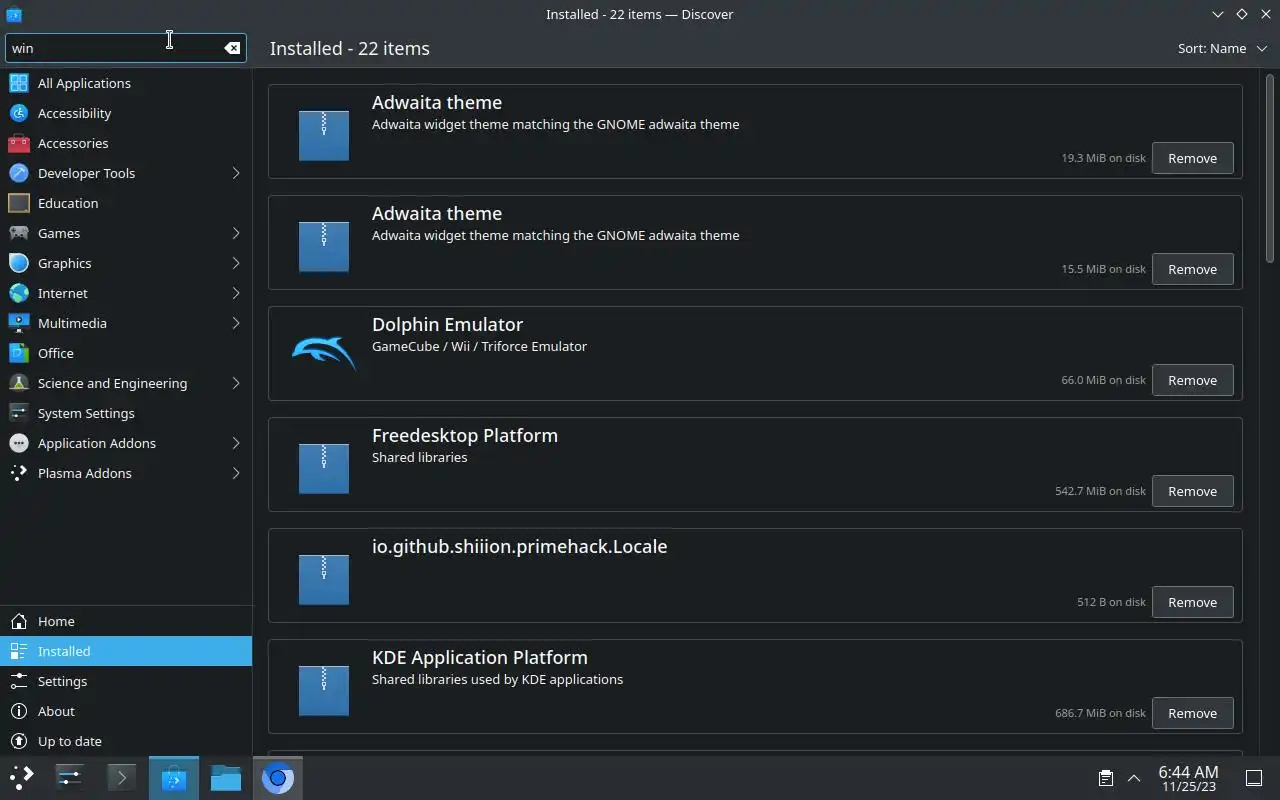Expand the Developer Tools subcategories
The image size is (1280, 800).
pos(236,173)
